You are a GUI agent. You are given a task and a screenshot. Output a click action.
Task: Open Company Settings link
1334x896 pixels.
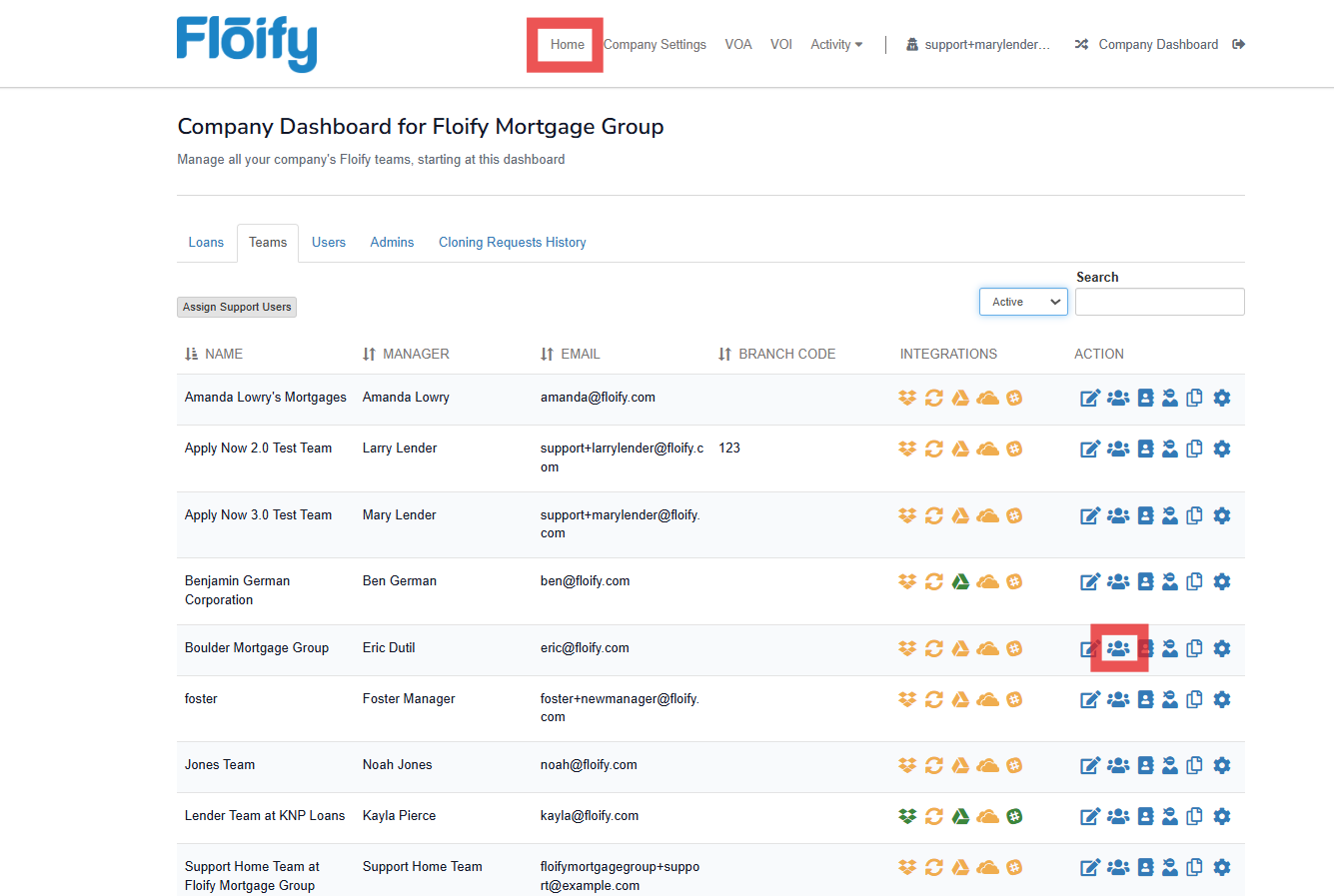pos(656,44)
